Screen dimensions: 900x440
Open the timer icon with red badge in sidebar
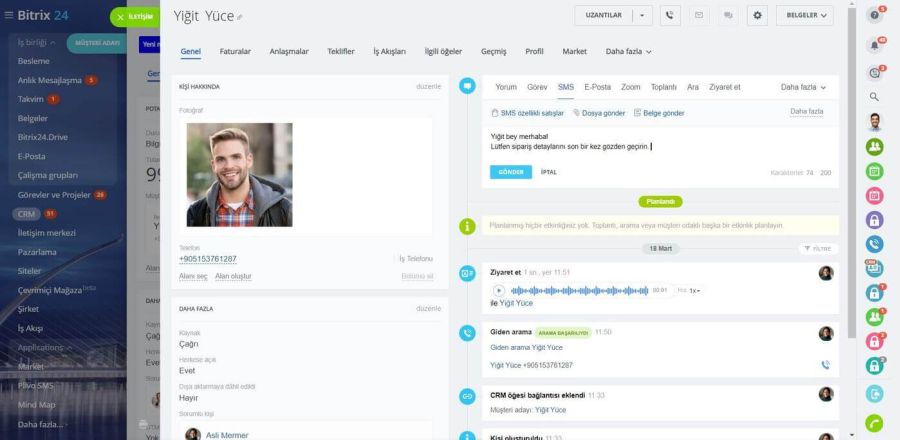(x=874, y=73)
